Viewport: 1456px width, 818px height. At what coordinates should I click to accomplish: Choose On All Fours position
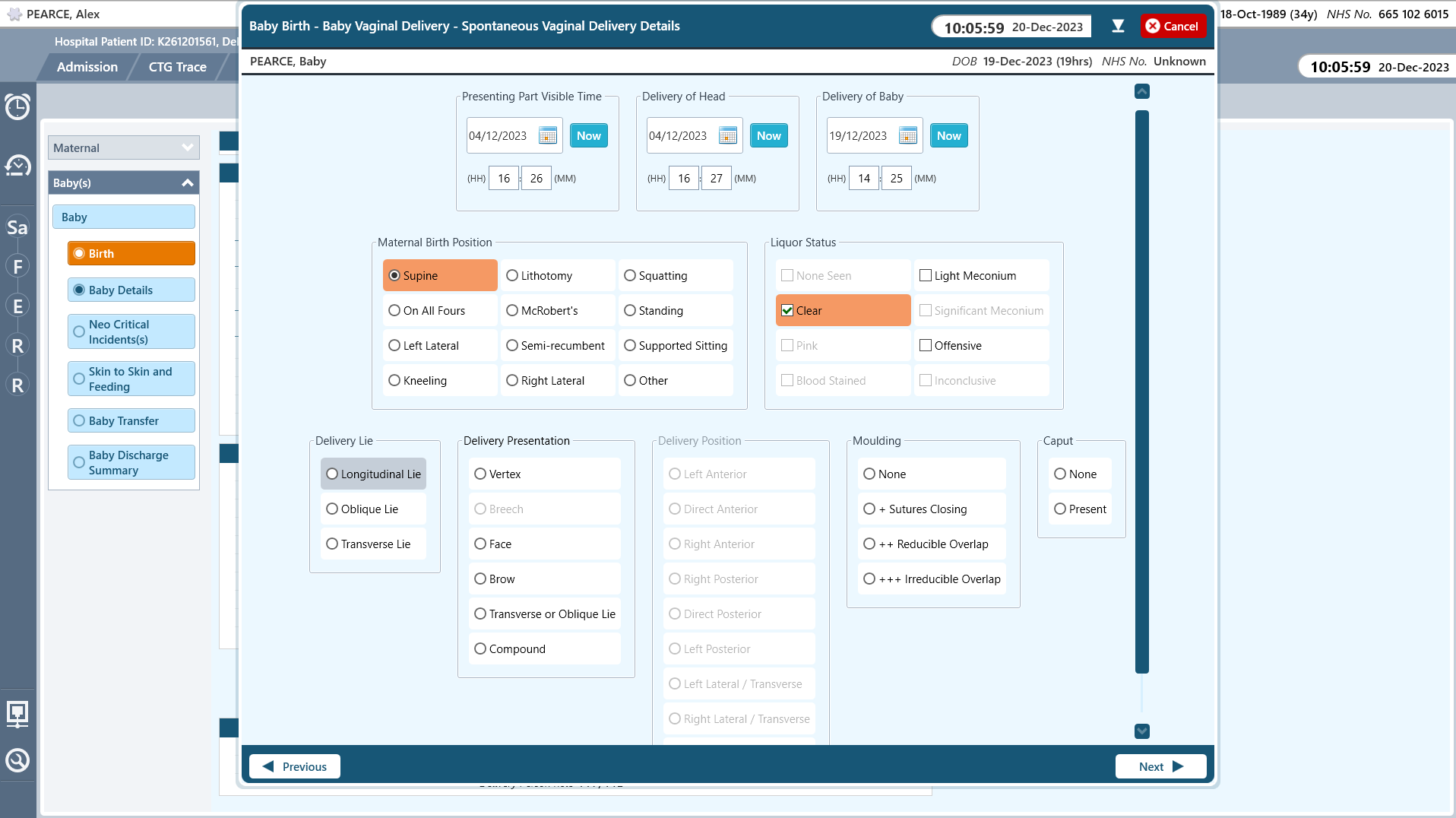440,310
